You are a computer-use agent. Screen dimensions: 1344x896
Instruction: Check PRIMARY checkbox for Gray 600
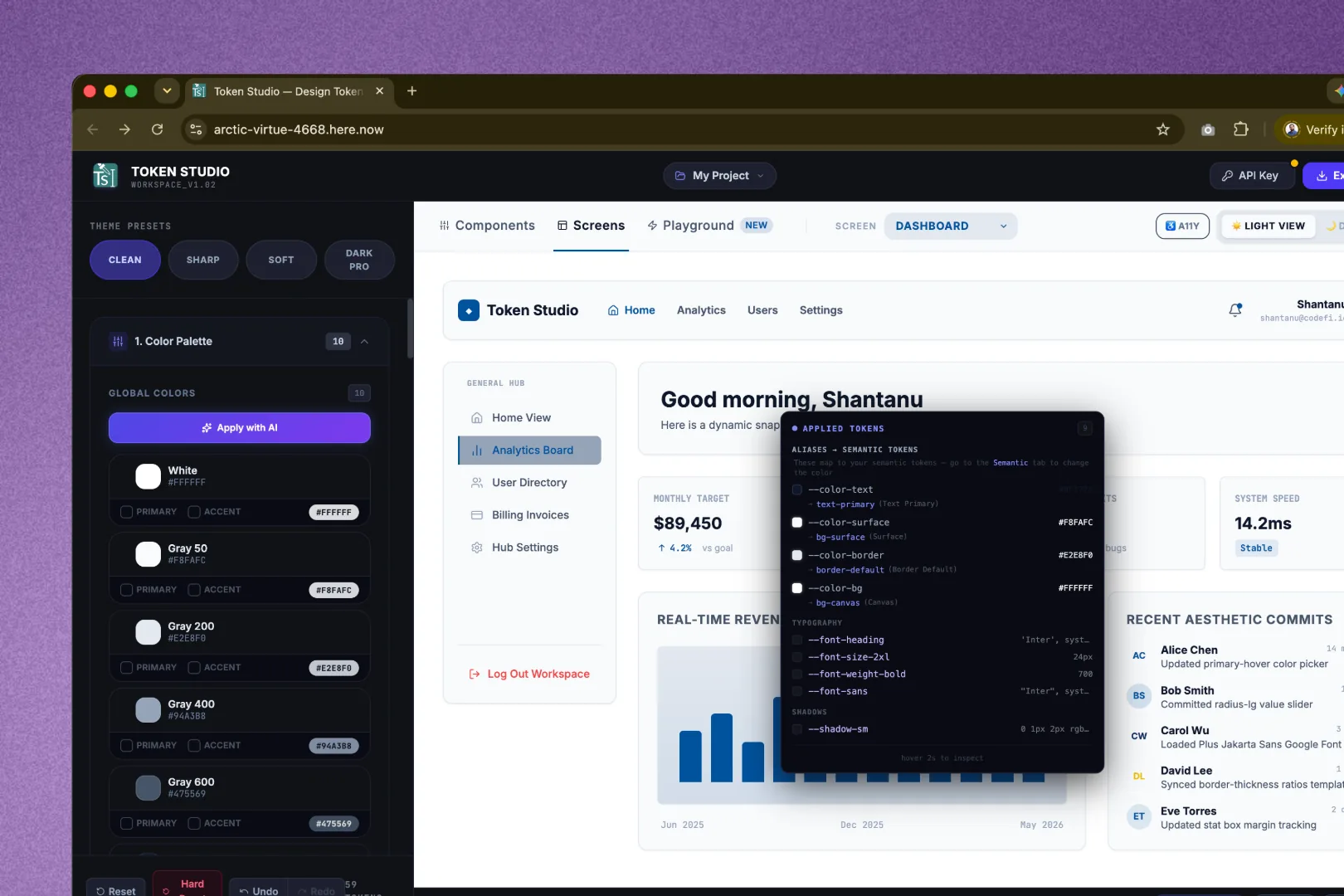point(127,824)
